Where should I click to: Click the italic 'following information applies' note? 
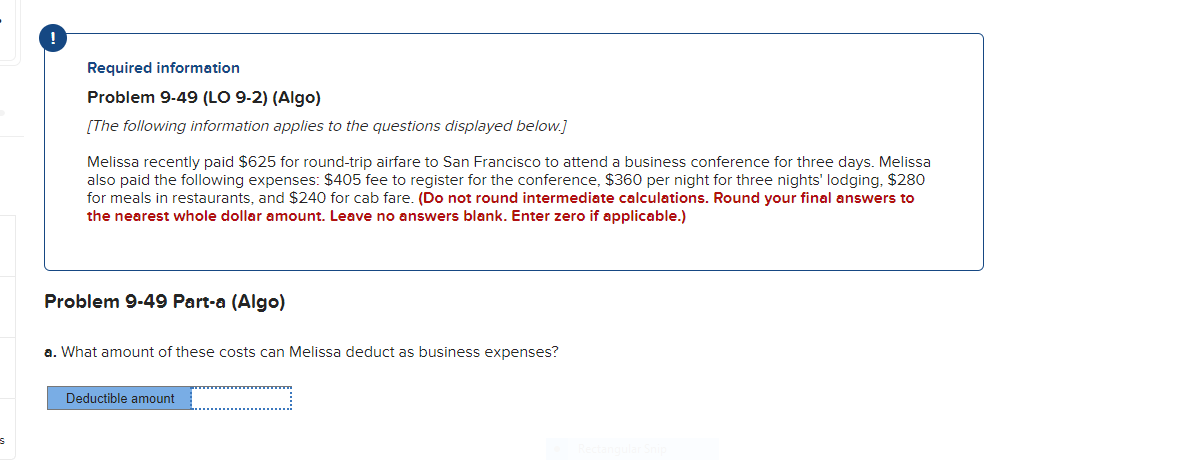[327, 126]
